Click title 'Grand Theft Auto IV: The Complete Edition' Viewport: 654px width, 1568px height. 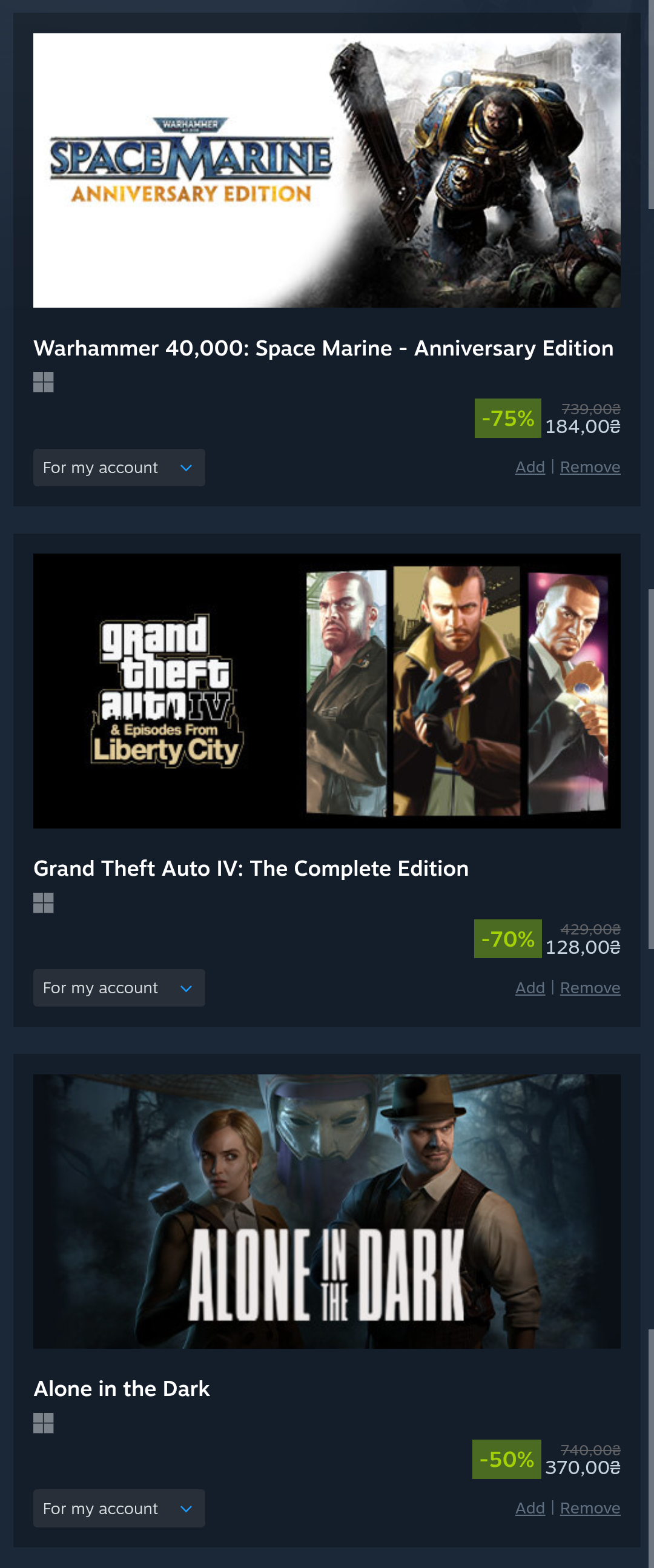click(x=251, y=868)
